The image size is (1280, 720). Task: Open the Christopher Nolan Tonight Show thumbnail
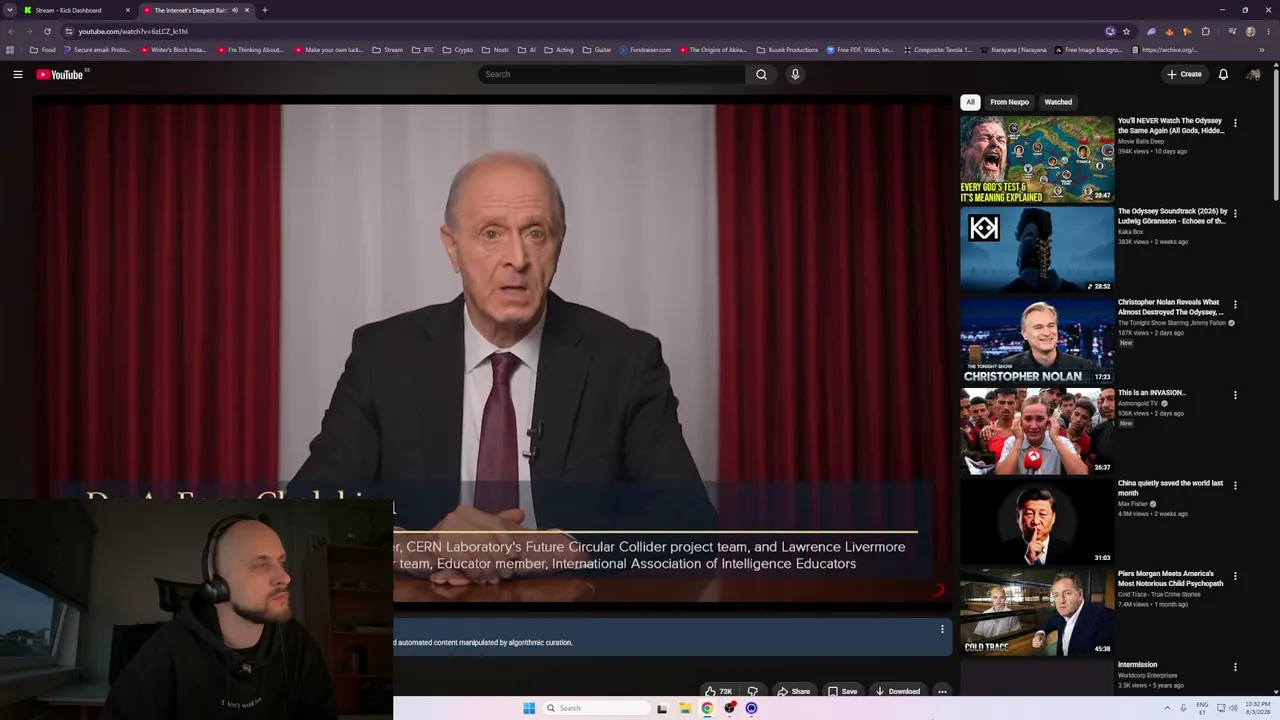[x=1037, y=341]
